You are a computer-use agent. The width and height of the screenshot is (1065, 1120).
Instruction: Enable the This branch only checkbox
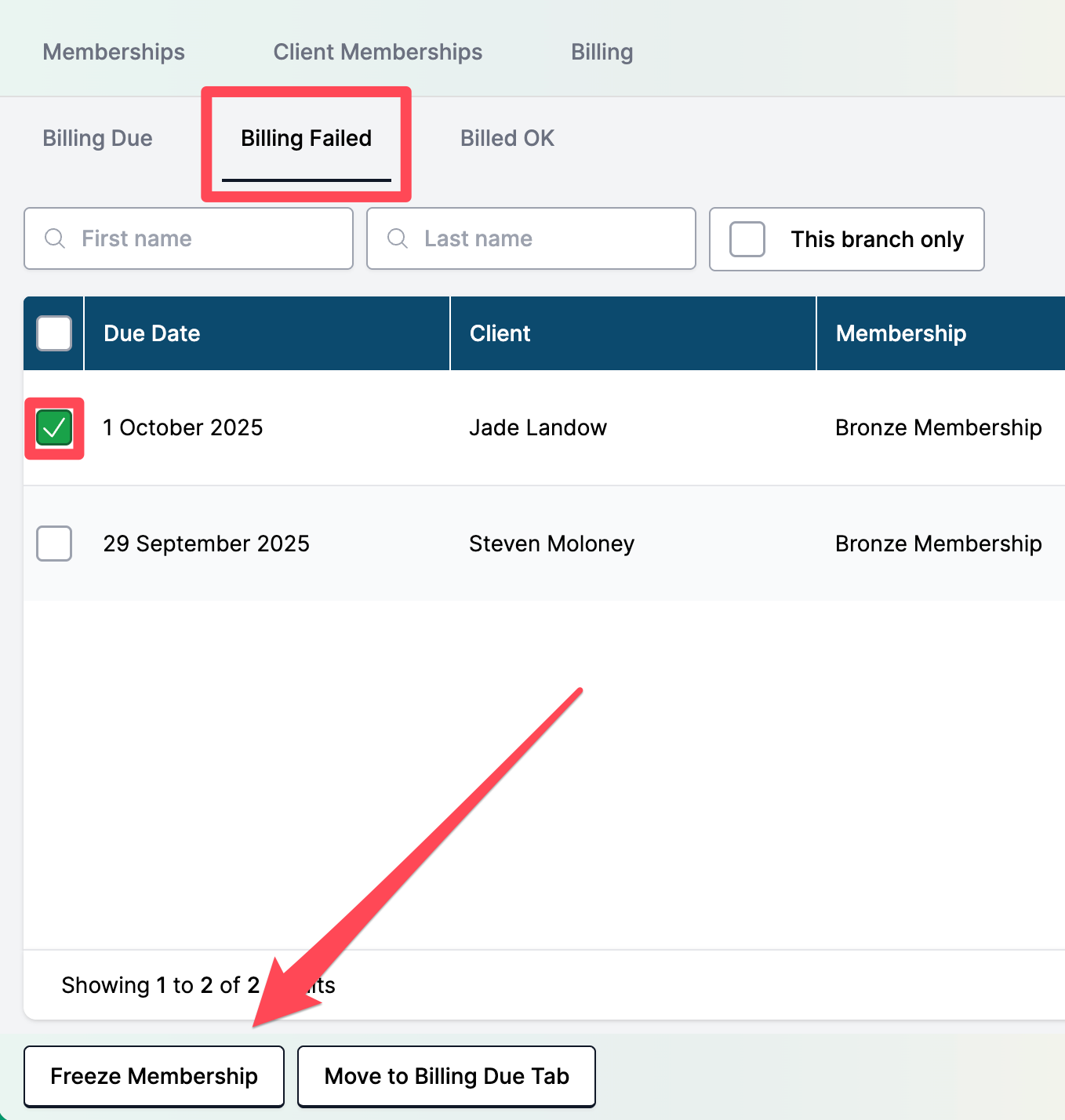coord(747,239)
